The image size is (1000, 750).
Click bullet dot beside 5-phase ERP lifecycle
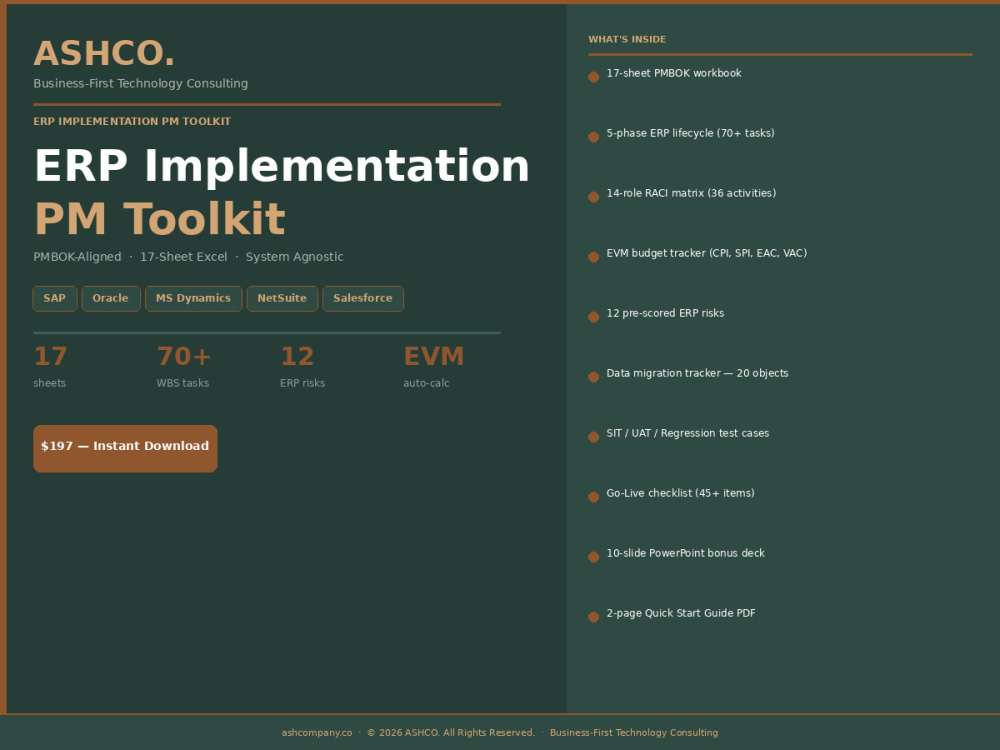[594, 137]
